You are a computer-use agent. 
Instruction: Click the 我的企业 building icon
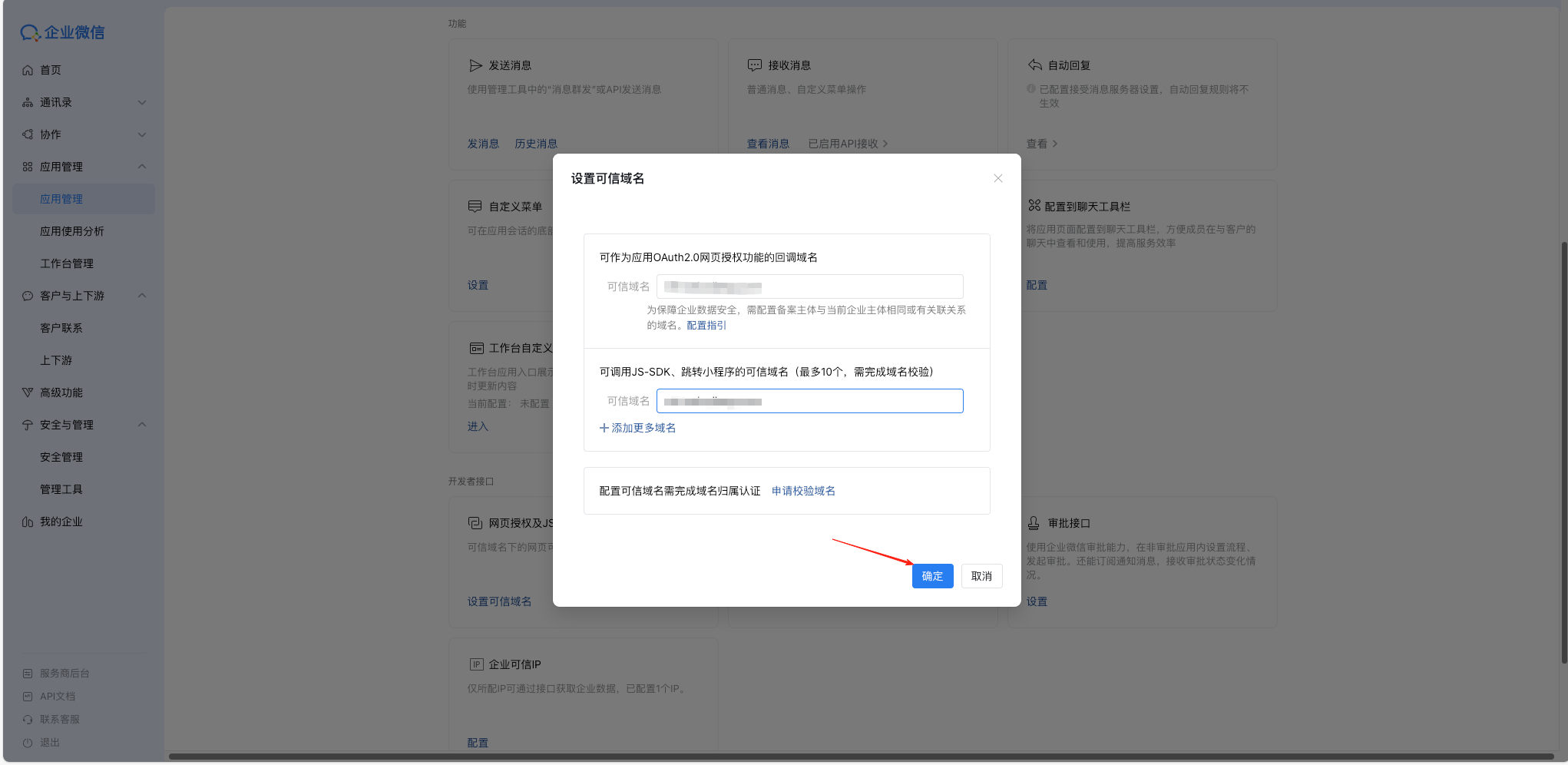28,522
